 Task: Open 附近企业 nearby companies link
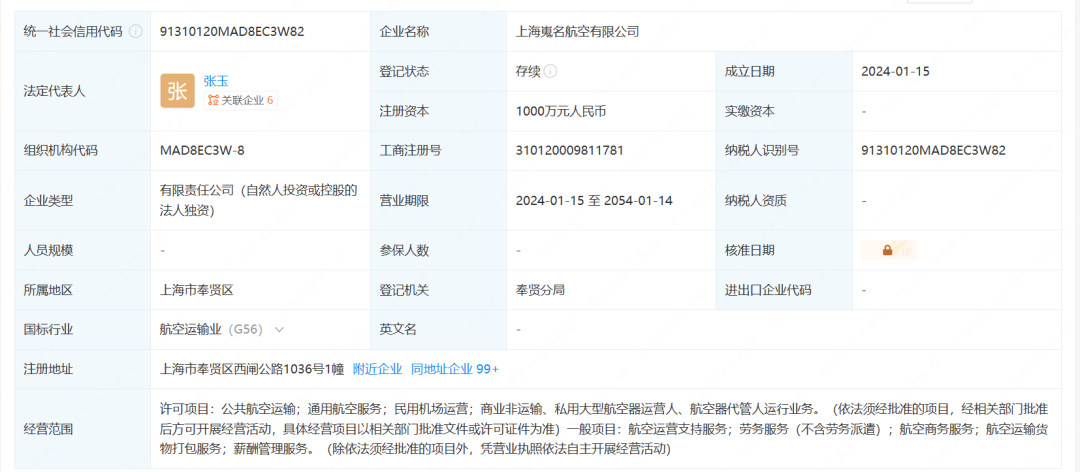[377, 369]
